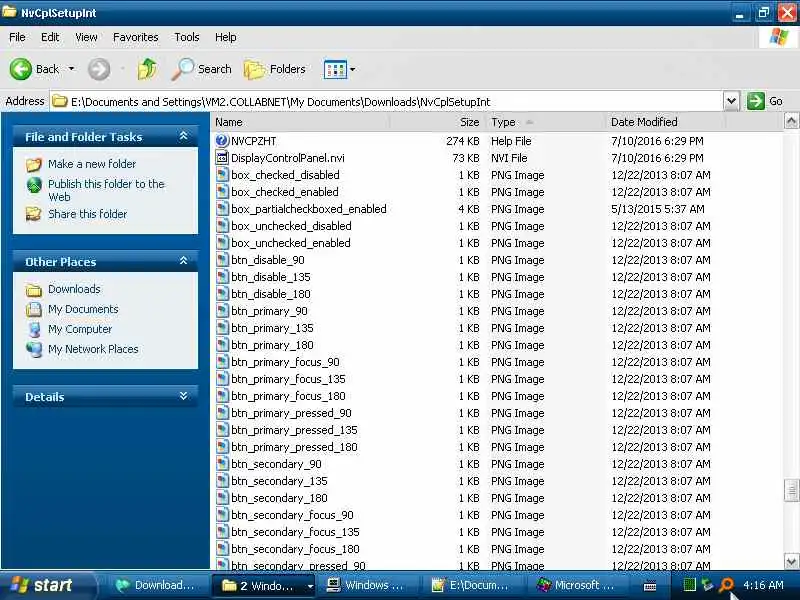Collapse the File and Folder Tasks panel

pyautogui.click(x=184, y=136)
